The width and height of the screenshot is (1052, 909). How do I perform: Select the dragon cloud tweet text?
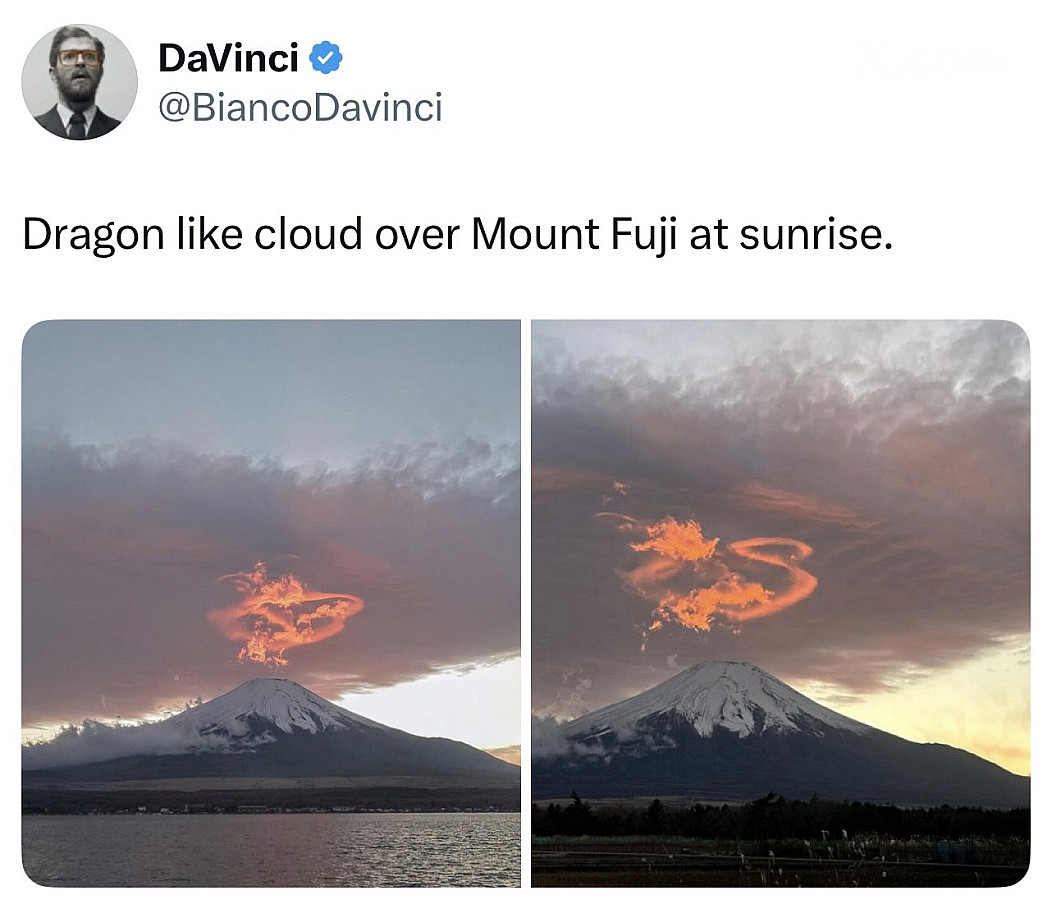(458, 235)
